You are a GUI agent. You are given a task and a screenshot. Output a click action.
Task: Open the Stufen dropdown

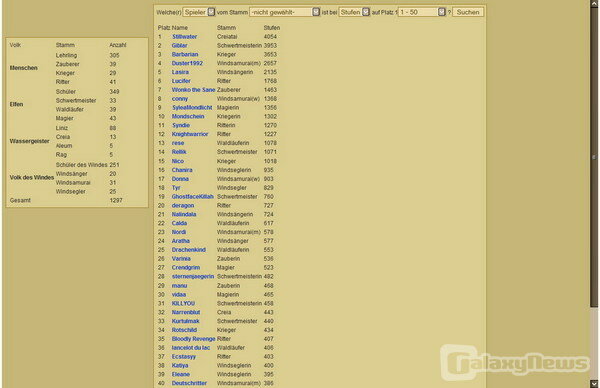tap(354, 12)
